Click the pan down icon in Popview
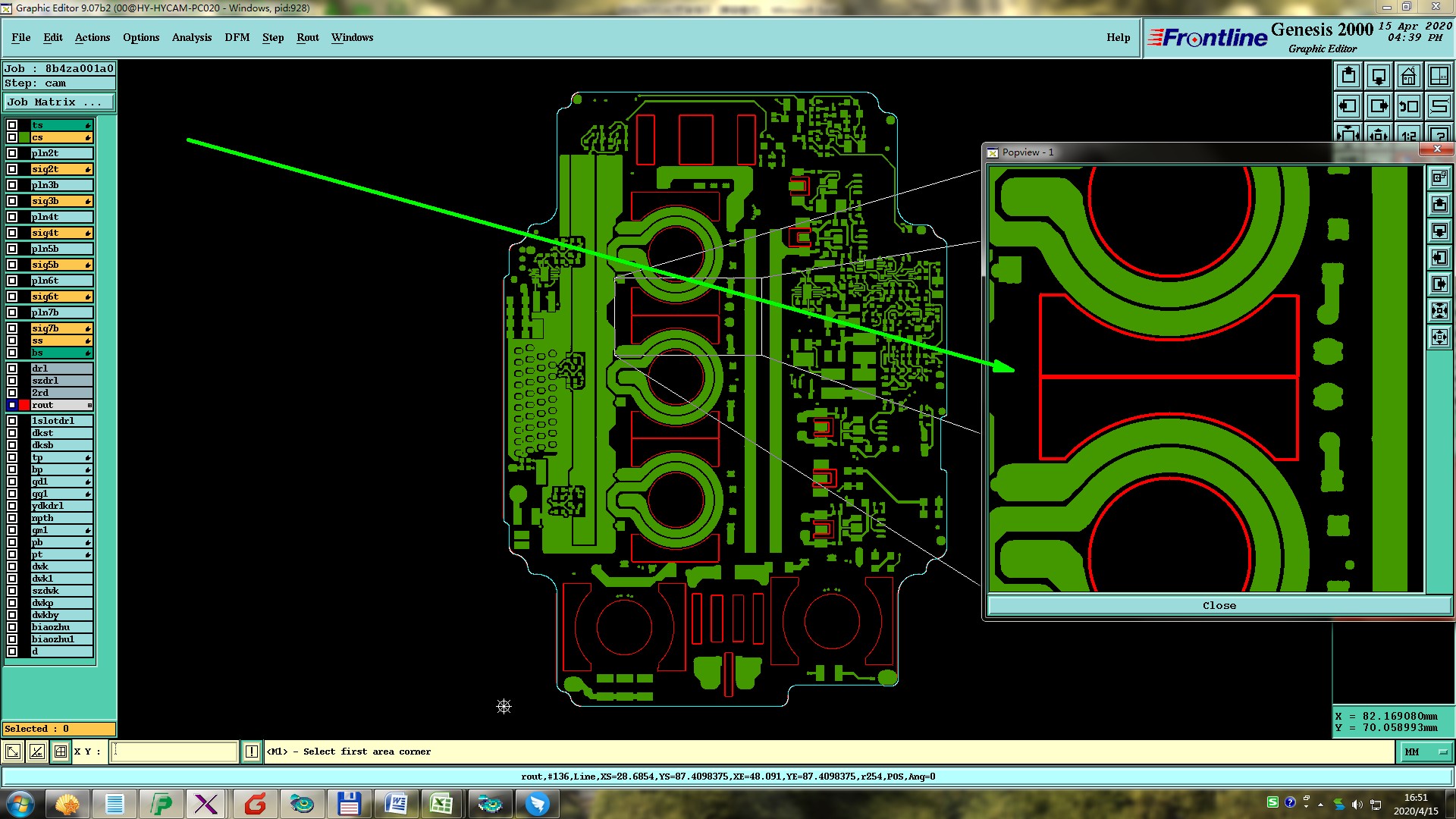This screenshot has width=1456, height=819. point(1439,231)
